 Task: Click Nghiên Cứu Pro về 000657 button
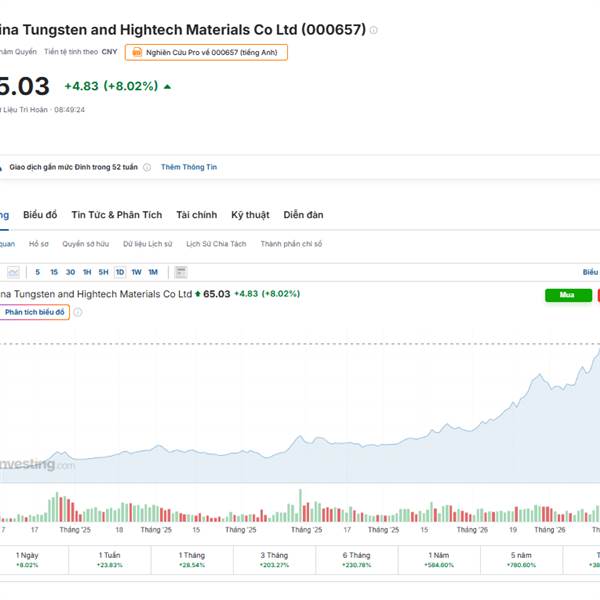click(206, 52)
